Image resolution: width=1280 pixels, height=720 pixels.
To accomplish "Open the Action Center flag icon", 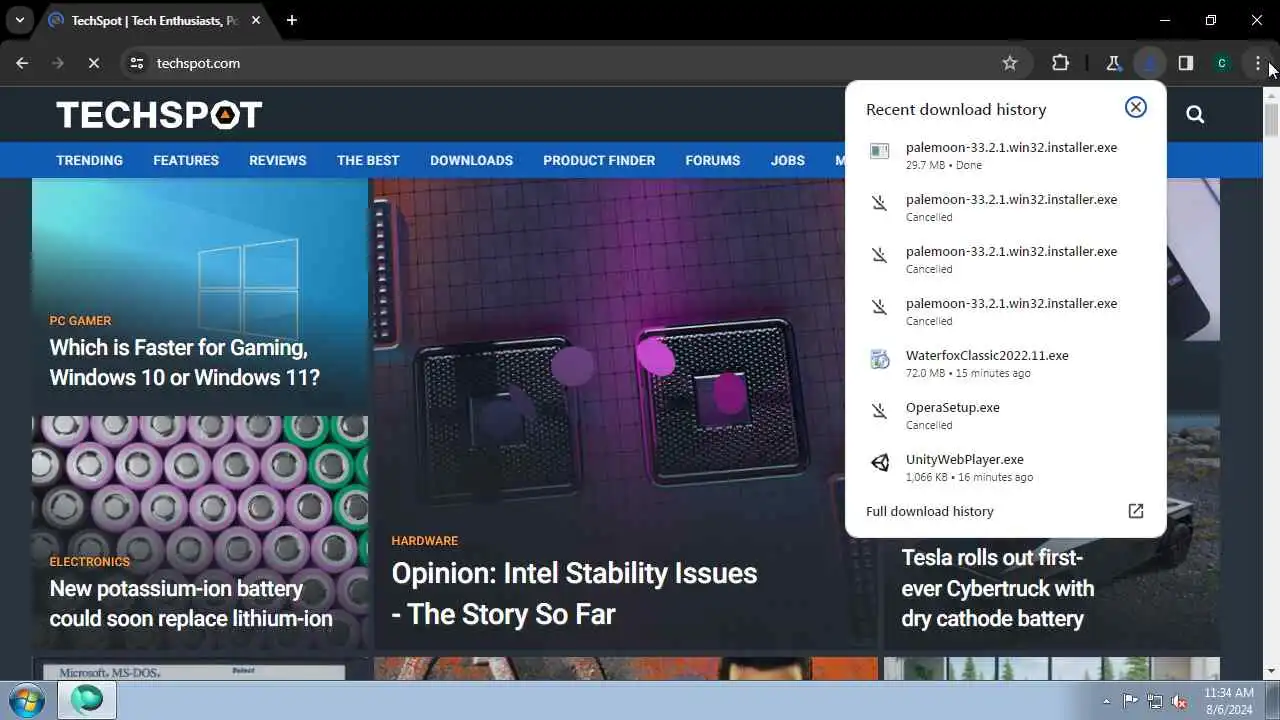I will click(x=1130, y=701).
